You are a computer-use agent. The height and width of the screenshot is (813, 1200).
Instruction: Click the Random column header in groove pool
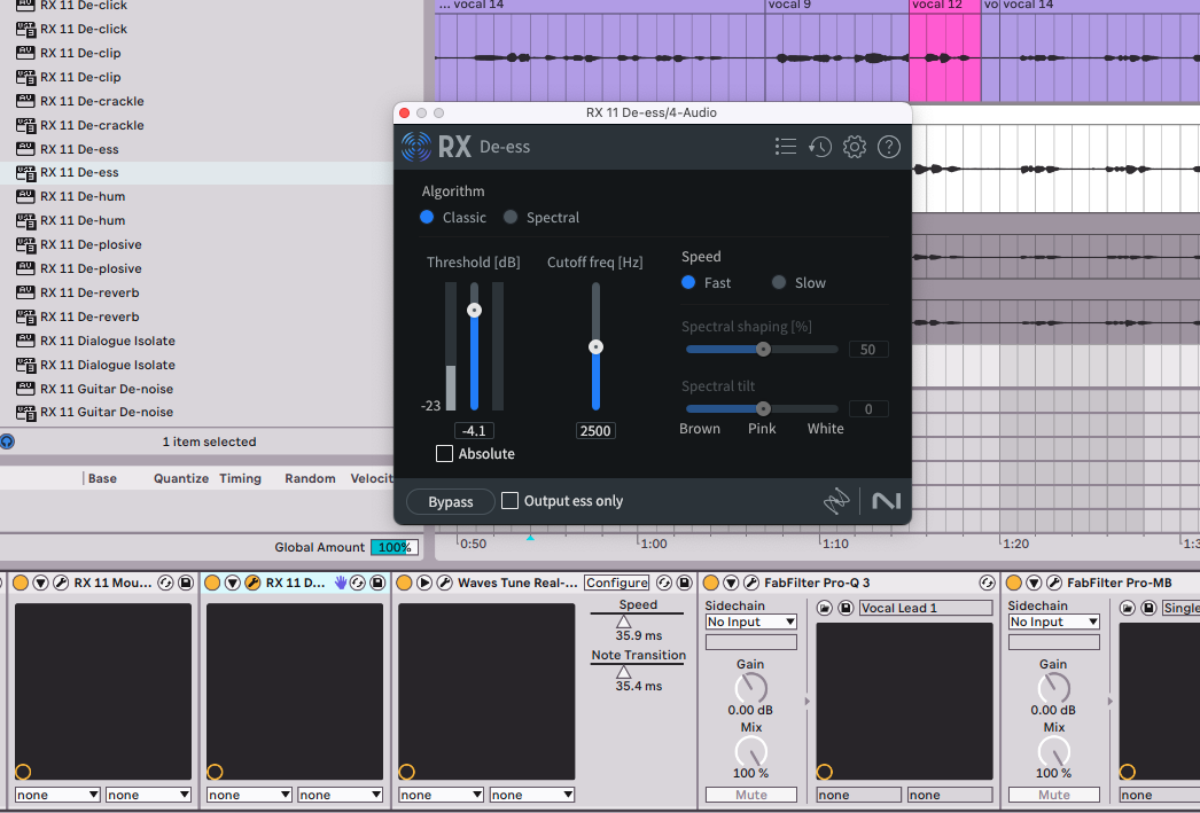310,479
